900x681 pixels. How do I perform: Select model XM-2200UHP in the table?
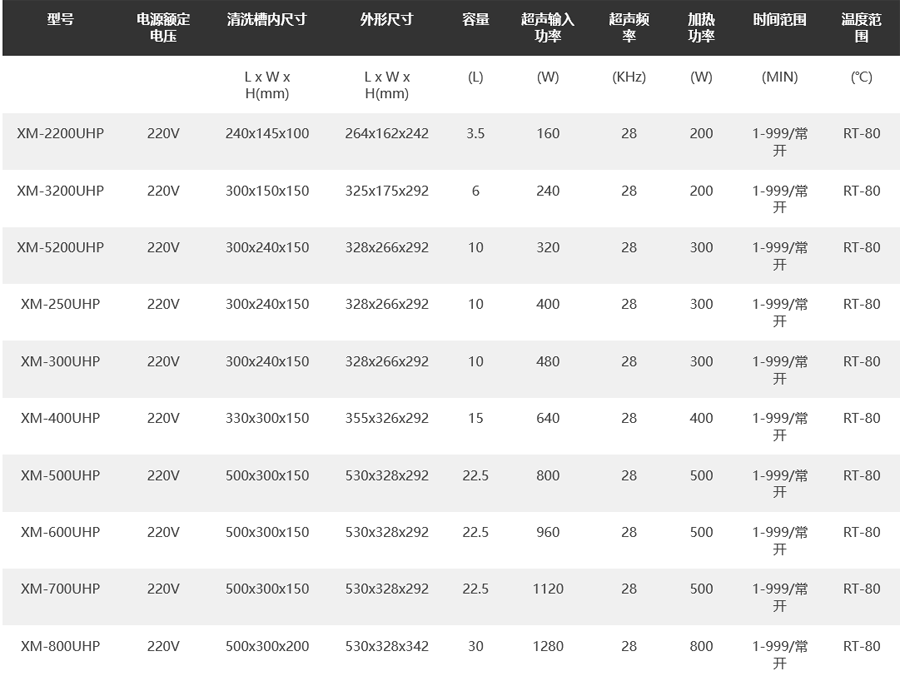click(x=60, y=133)
